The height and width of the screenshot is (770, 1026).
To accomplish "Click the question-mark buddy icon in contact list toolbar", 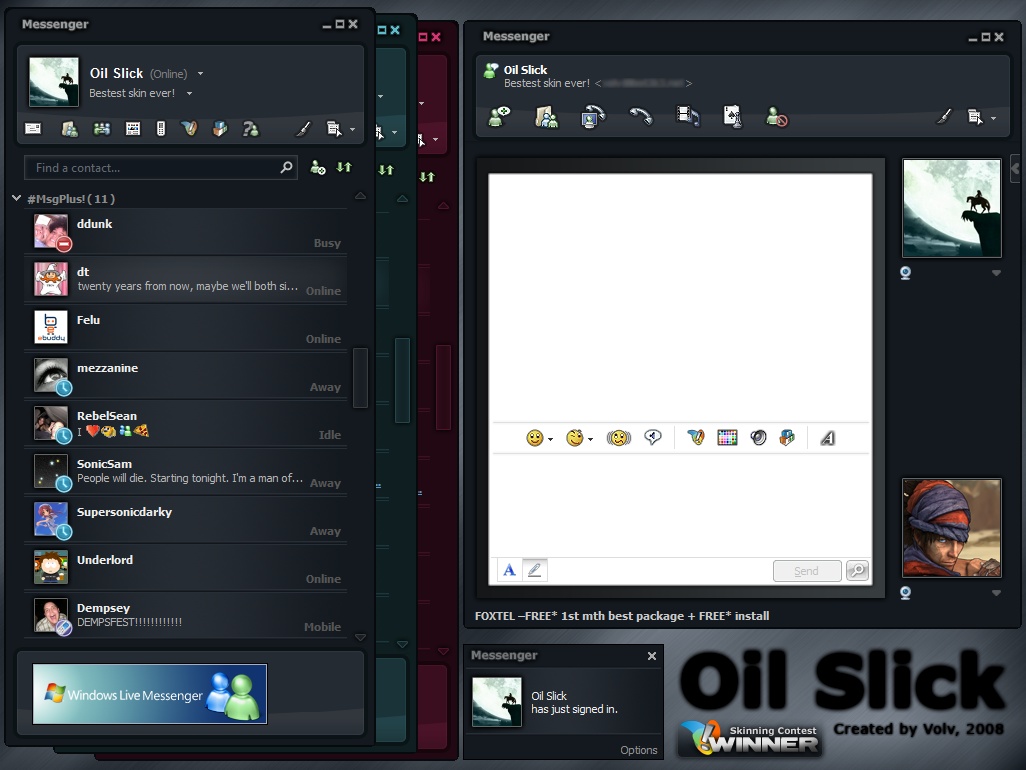I will (x=251, y=129).
